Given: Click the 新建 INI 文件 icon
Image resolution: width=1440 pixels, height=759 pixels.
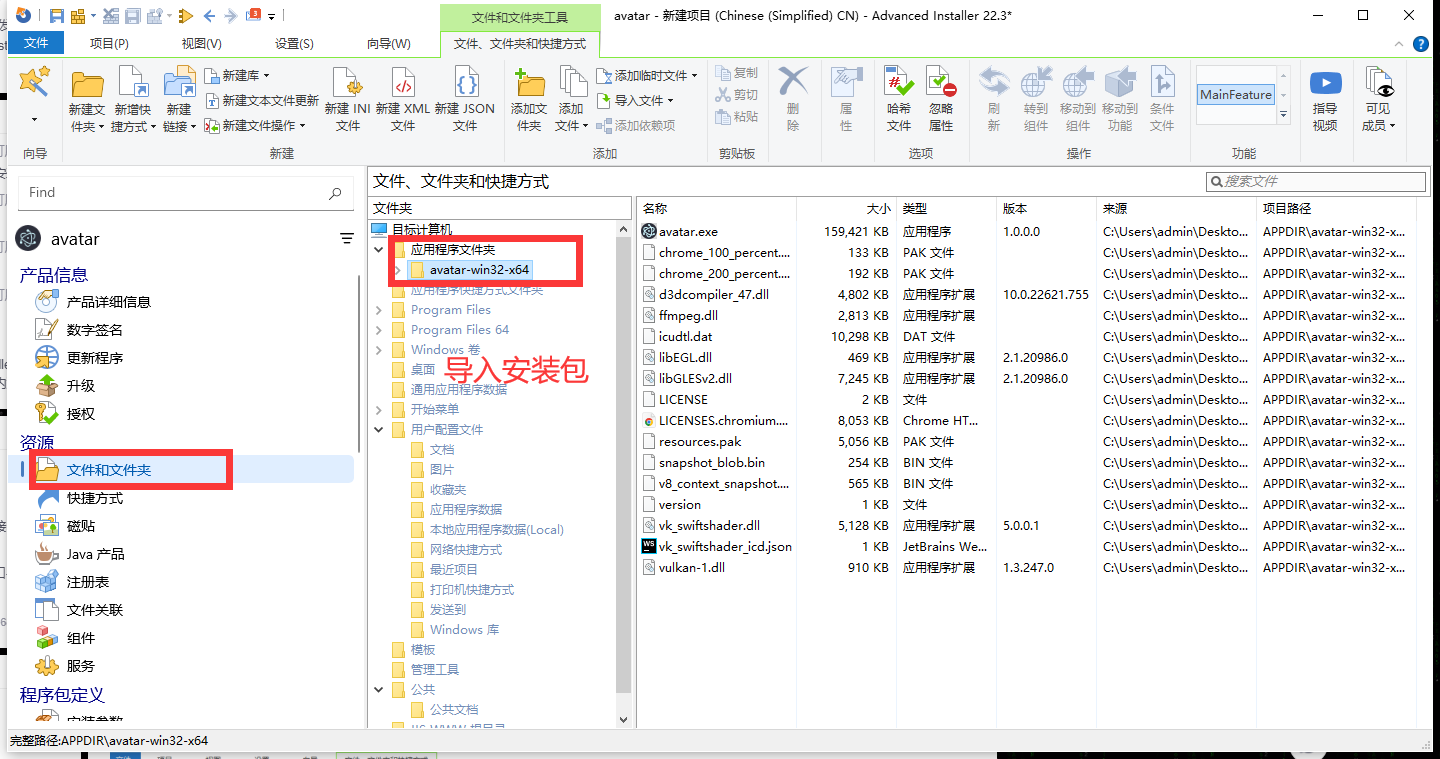Looking at the screenshot, I should (x=346, y=97).
